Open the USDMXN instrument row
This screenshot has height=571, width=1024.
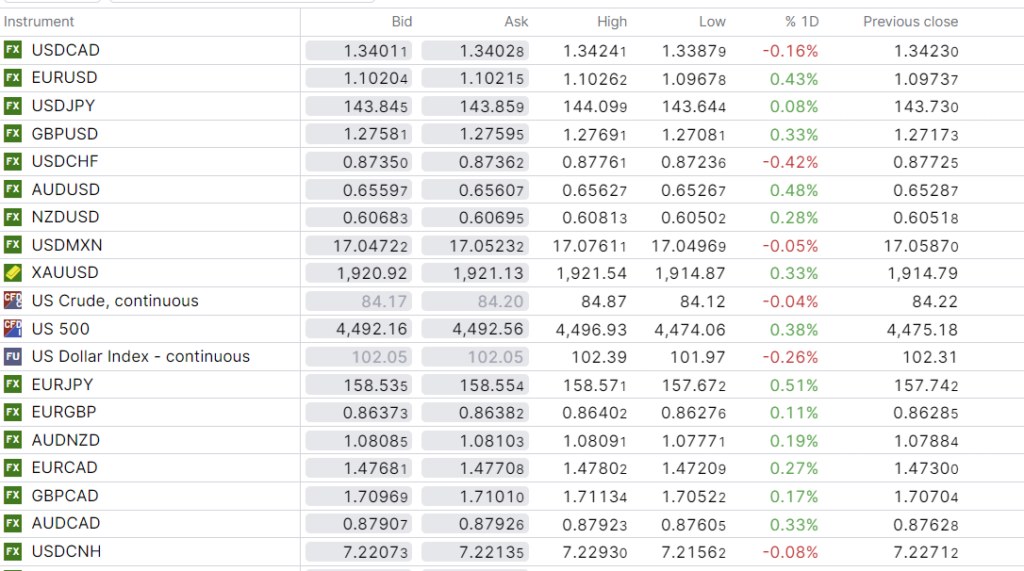click(67, 245)
